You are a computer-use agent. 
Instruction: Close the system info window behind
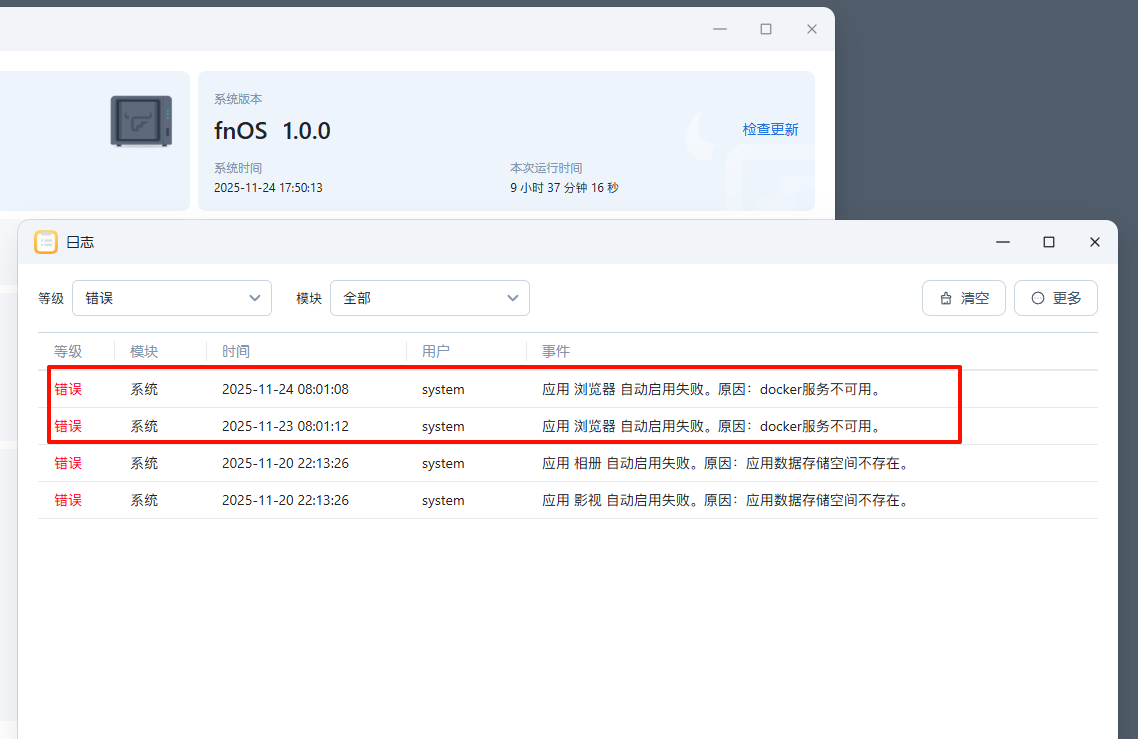[x=812, y=29]
